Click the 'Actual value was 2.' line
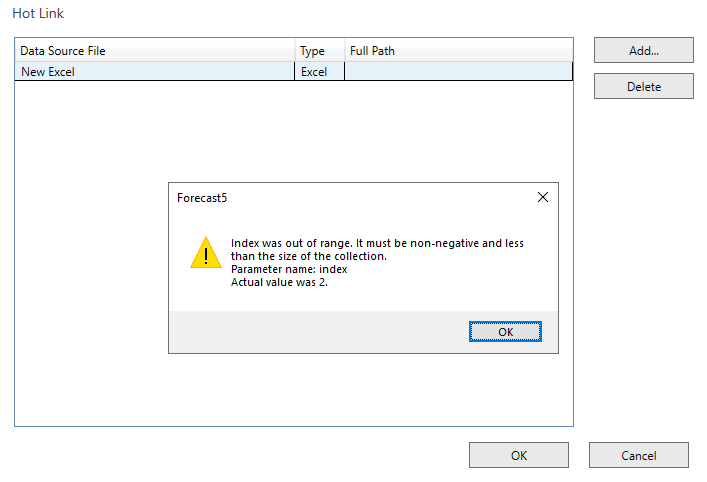This screenshot has height=482, width=707. click(279, 282)
